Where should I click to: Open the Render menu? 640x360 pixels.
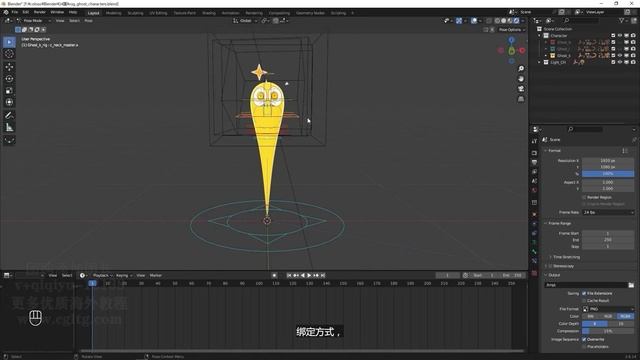40,12
